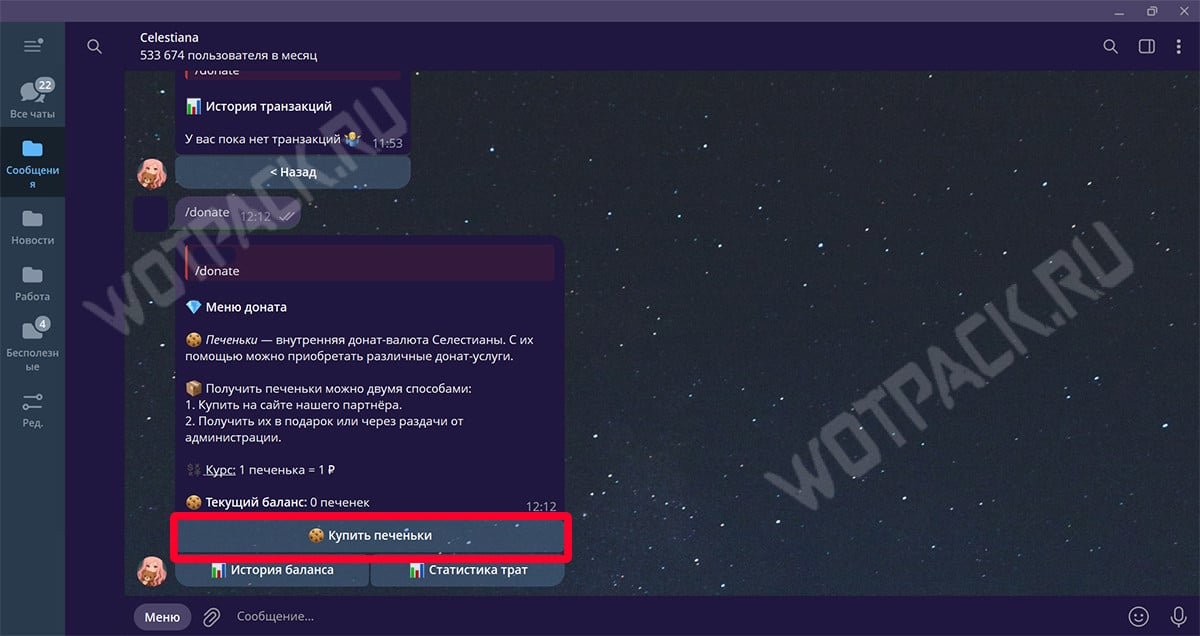This screenshot has height=636, width=1200.
Task: Start voice message recording with microphone
Action: tap(1178, 616)
